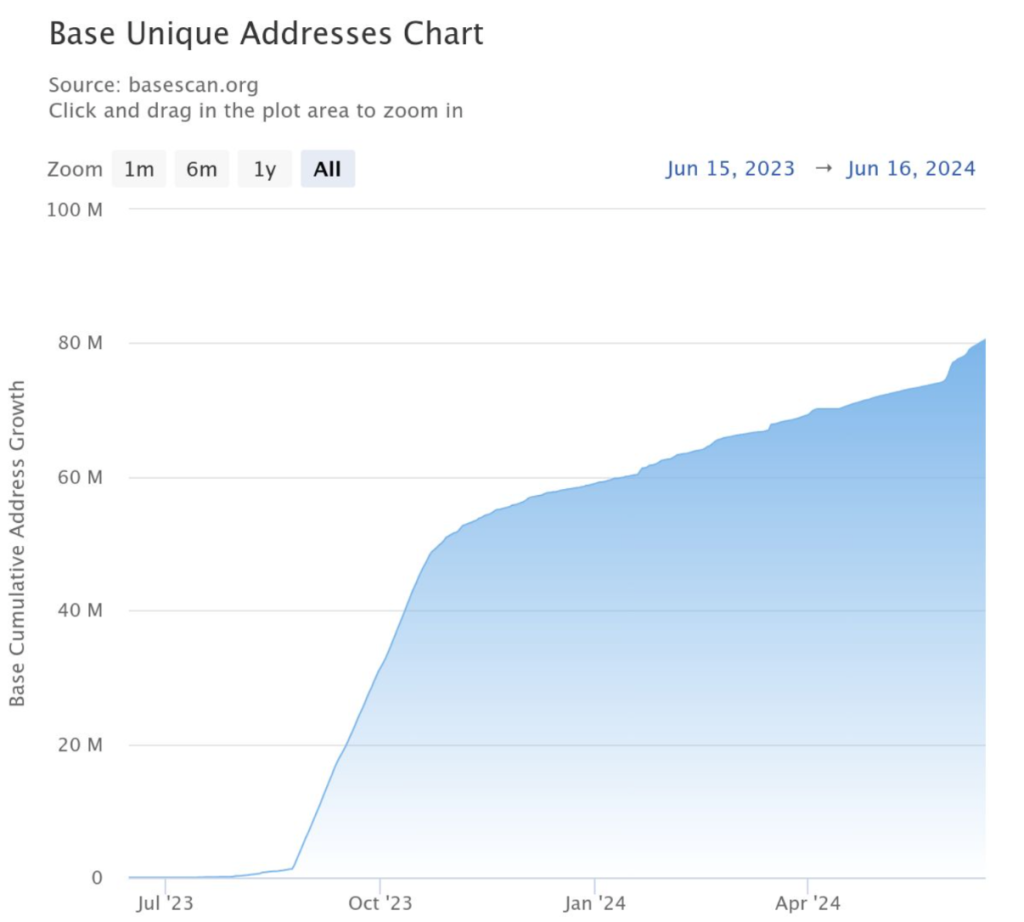The width and height of the screenshot is (1024, 922).
Task: Select the 1m zoom range button
Action: [138, 169]
